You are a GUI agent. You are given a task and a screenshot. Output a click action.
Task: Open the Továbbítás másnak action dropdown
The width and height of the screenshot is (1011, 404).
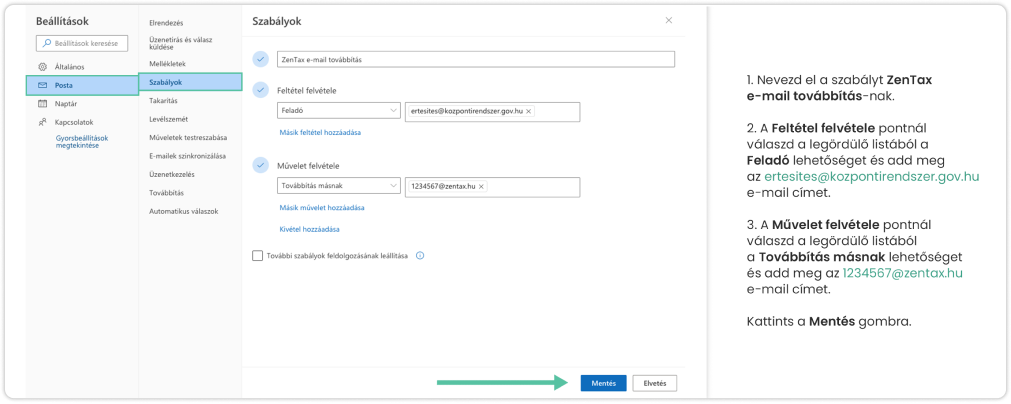pyautogui.click(x=338, y=186)
